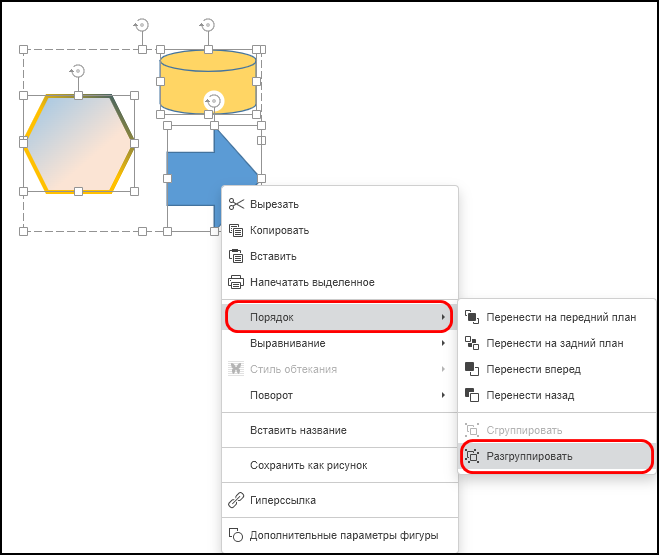Click the send-to-back icon in the submenu

(x=472, y=343)
